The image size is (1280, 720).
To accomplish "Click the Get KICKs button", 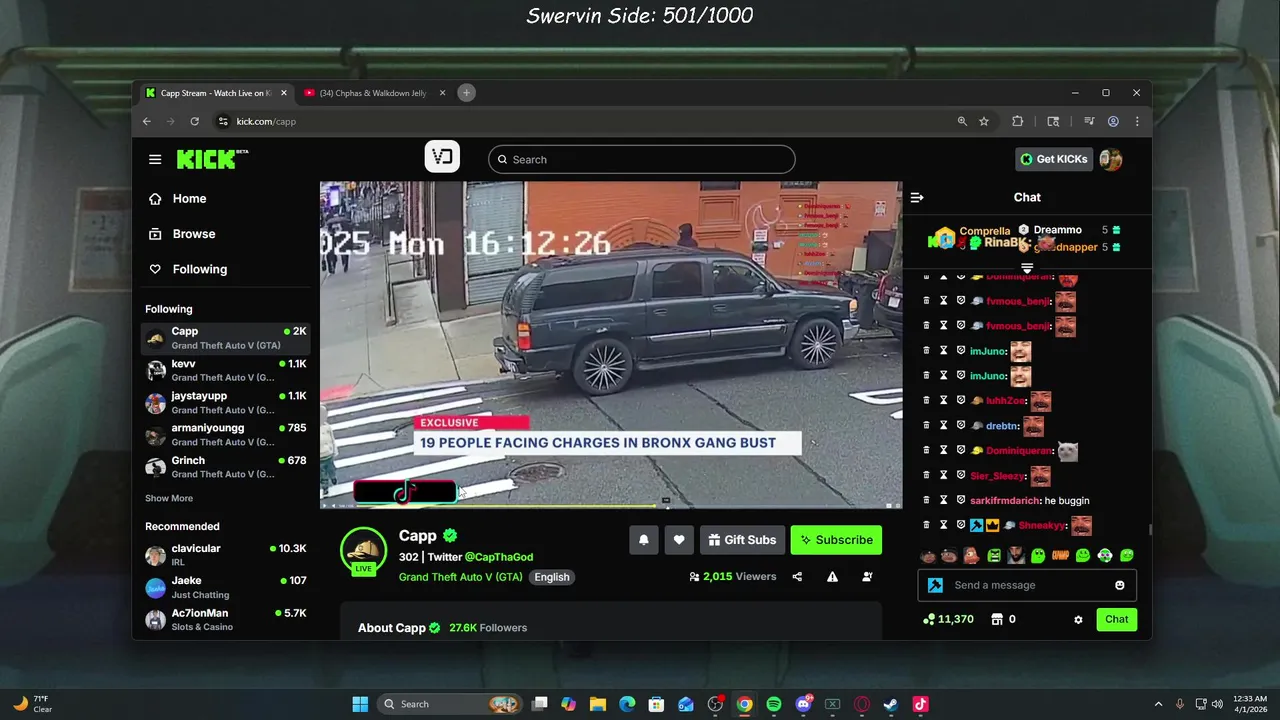I will pos(1053,159).
